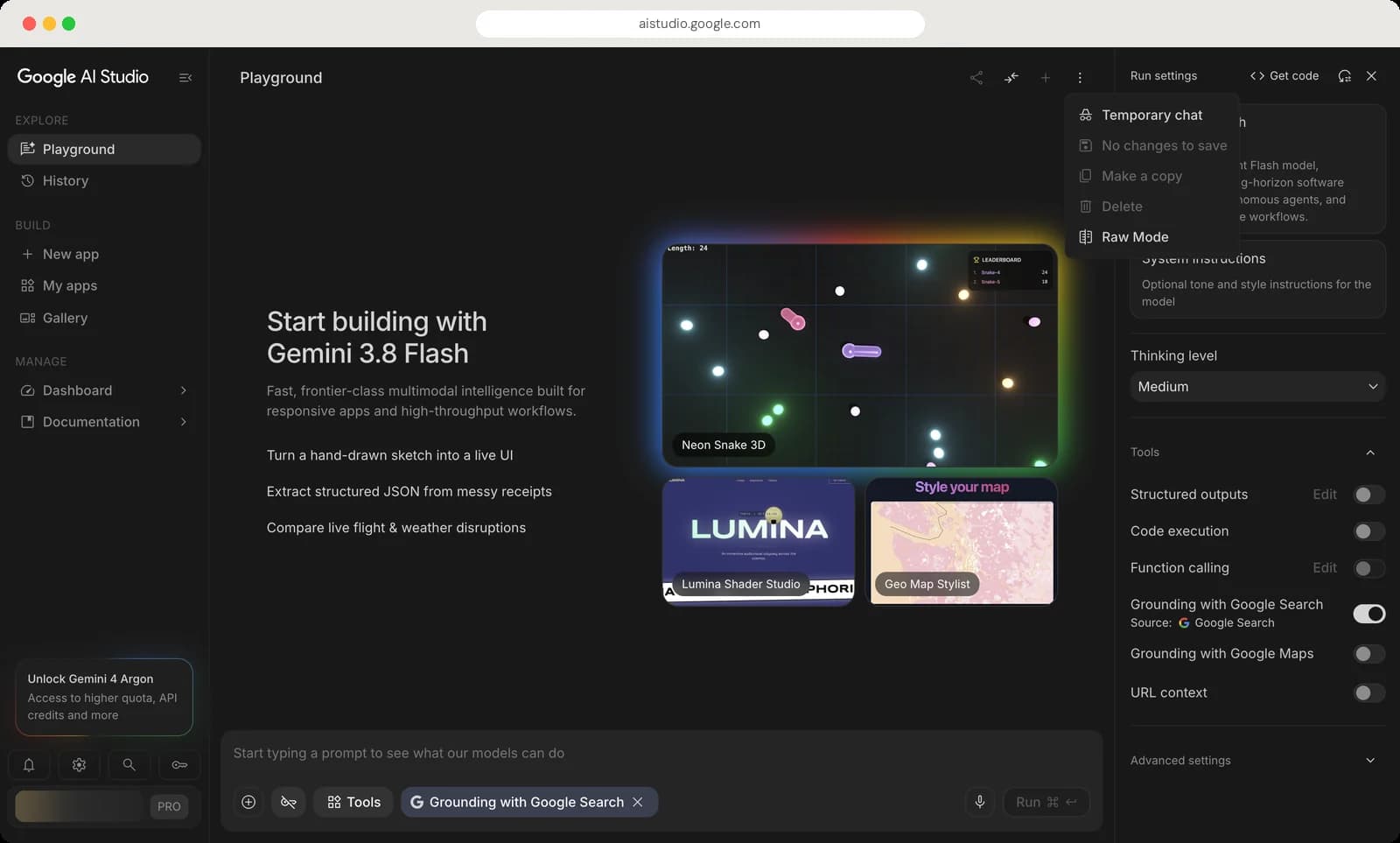Click the add media plus-circle icon
1400x843 pixels.
(x=248, y=802)
